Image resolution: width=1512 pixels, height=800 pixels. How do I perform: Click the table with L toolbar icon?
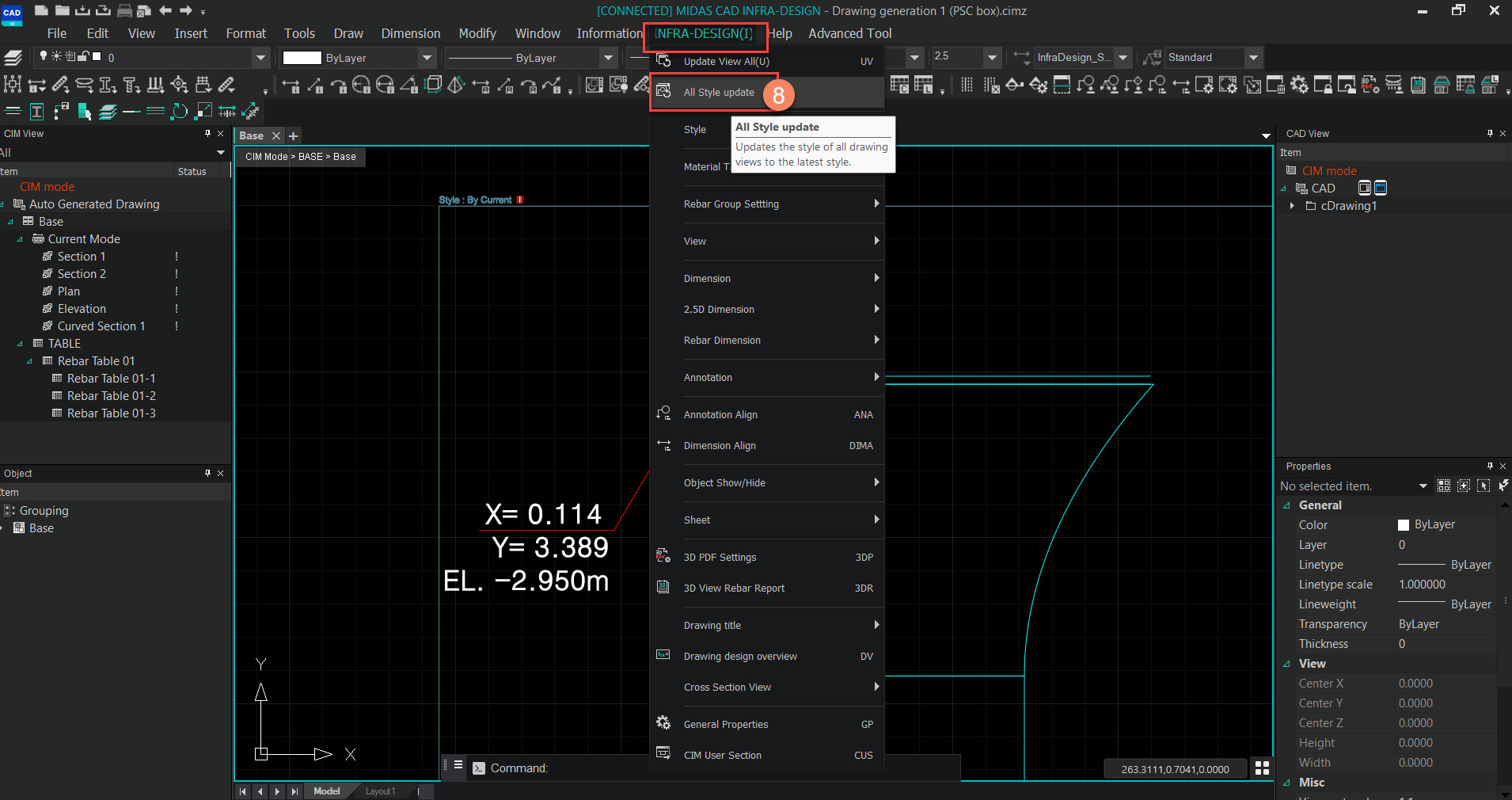click(923, 85)
